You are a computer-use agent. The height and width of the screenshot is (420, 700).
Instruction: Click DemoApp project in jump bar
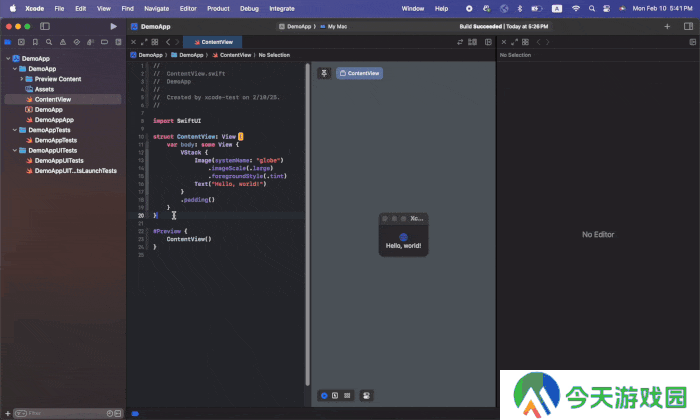146,55
